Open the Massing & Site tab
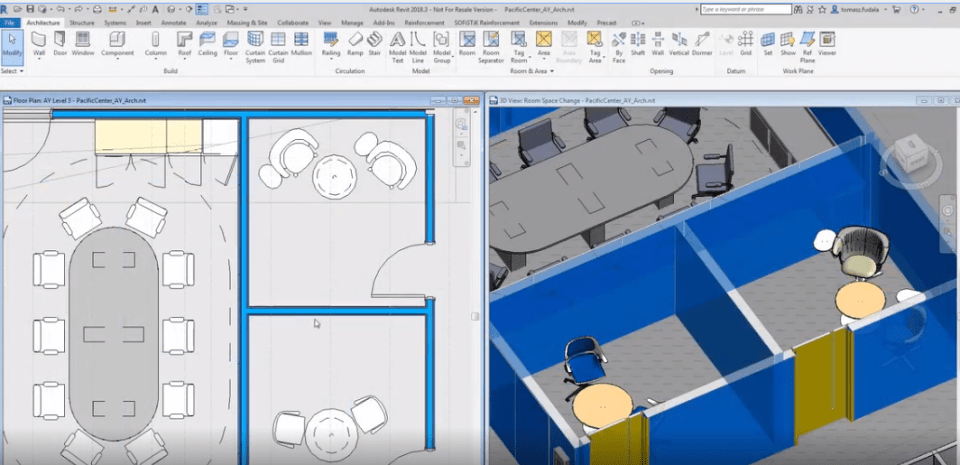The height and width of the screenshot is (465, 960). pyautogui.click(x=247, y=21)
